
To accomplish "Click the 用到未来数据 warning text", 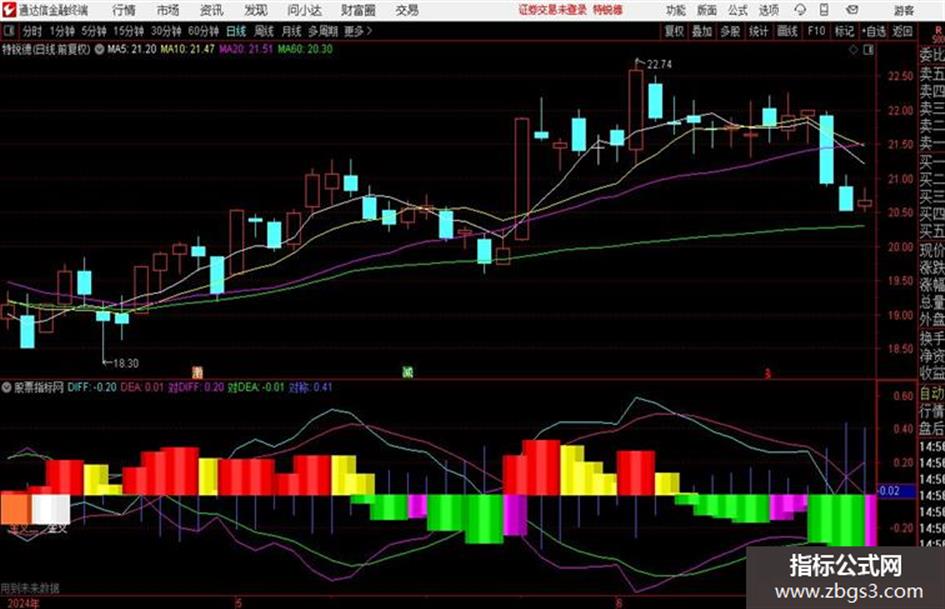I will [30, 587].
